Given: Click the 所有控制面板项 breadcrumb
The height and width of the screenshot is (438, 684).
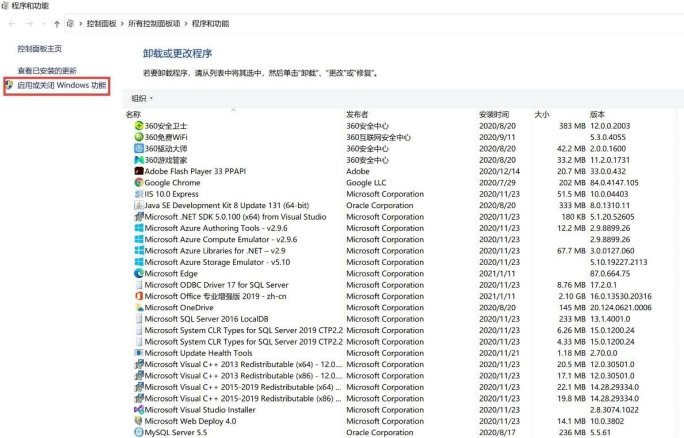Looking at the screenshot, I should tap(154, 24).
